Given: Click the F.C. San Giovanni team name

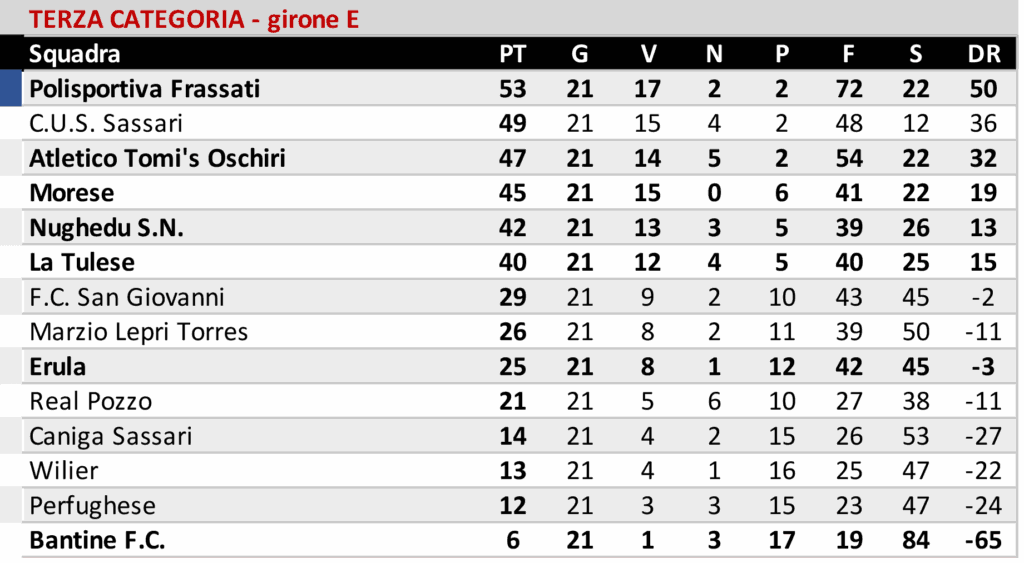Looking at the screenshot, I should tap(127, 297).
